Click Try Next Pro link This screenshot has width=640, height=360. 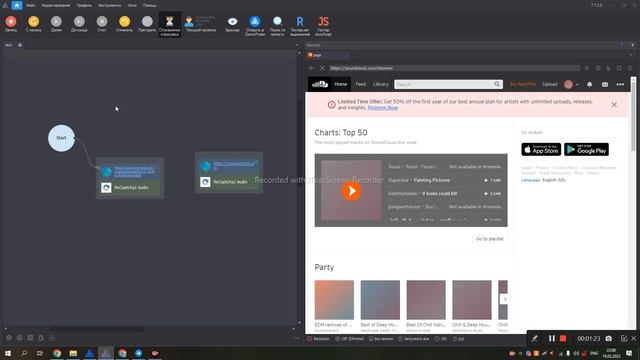coord(523,84)
